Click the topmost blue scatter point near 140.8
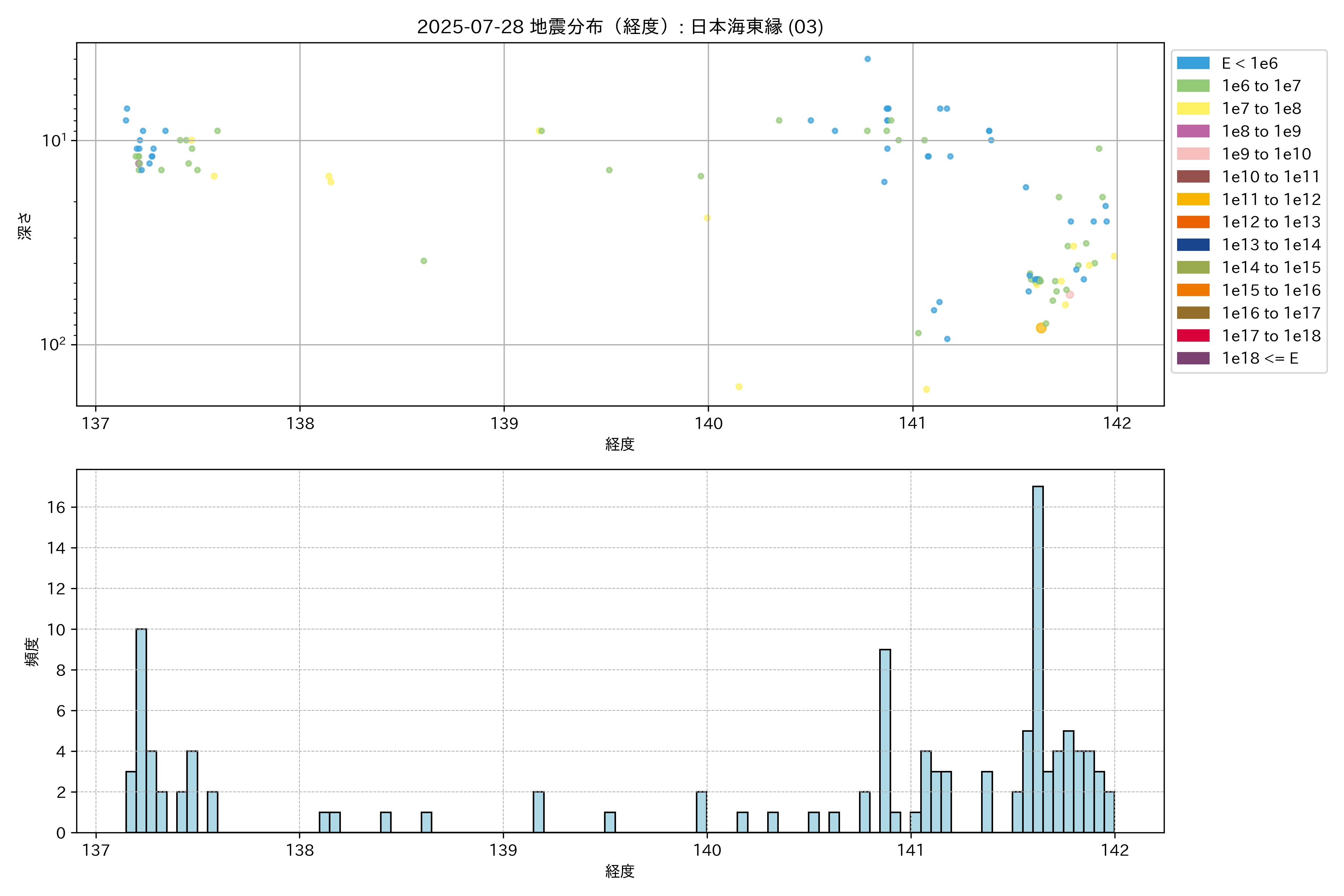The width and height of the screenshot is (1344, 896). (867, 59)
